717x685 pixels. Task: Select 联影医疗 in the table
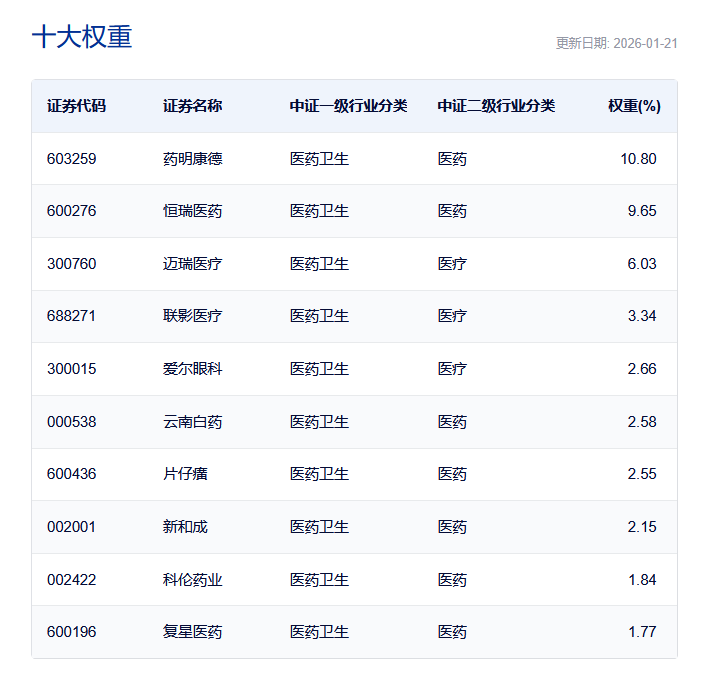coord(192,316)
